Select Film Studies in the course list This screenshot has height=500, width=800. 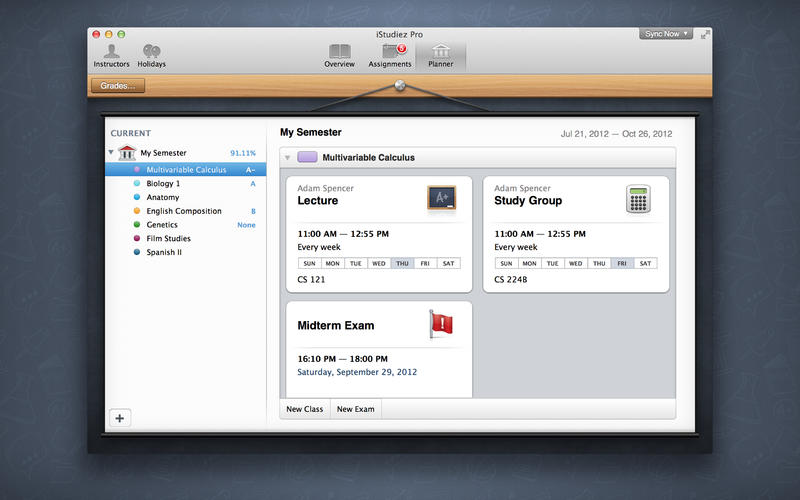point(168,238)
